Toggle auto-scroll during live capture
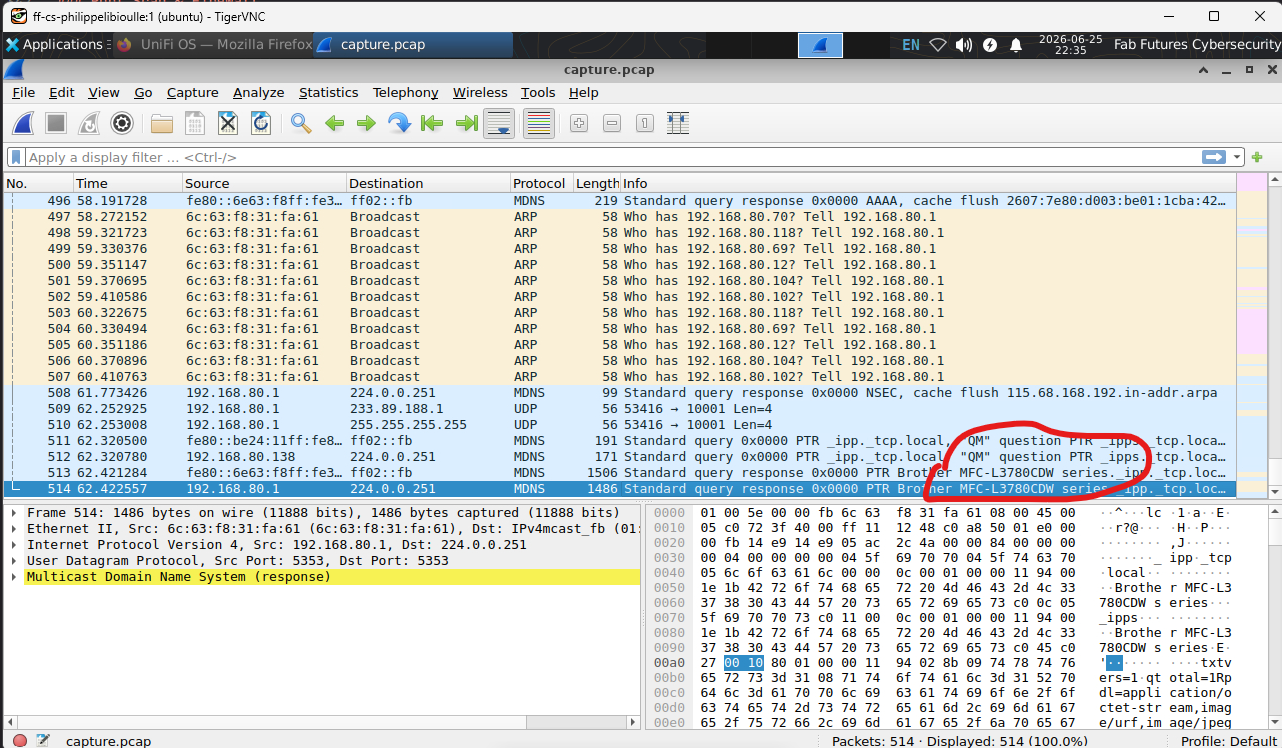The height and width of the screenshot is (748, 1282). pyautogui.click(x=499, y=123)
